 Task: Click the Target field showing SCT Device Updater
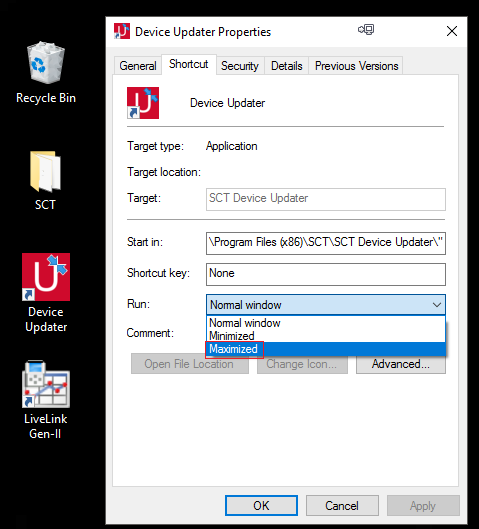[326, 199]
